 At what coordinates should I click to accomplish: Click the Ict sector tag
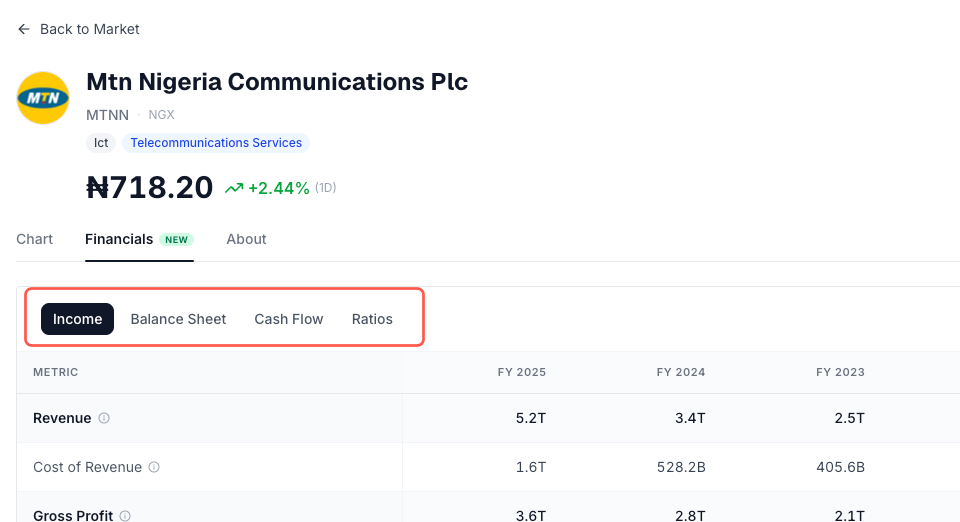[x=101, y=143]
